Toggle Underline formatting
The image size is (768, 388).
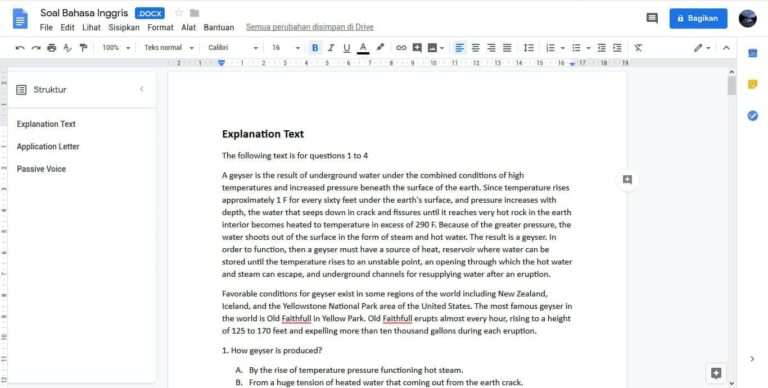(x=347, y=48)
